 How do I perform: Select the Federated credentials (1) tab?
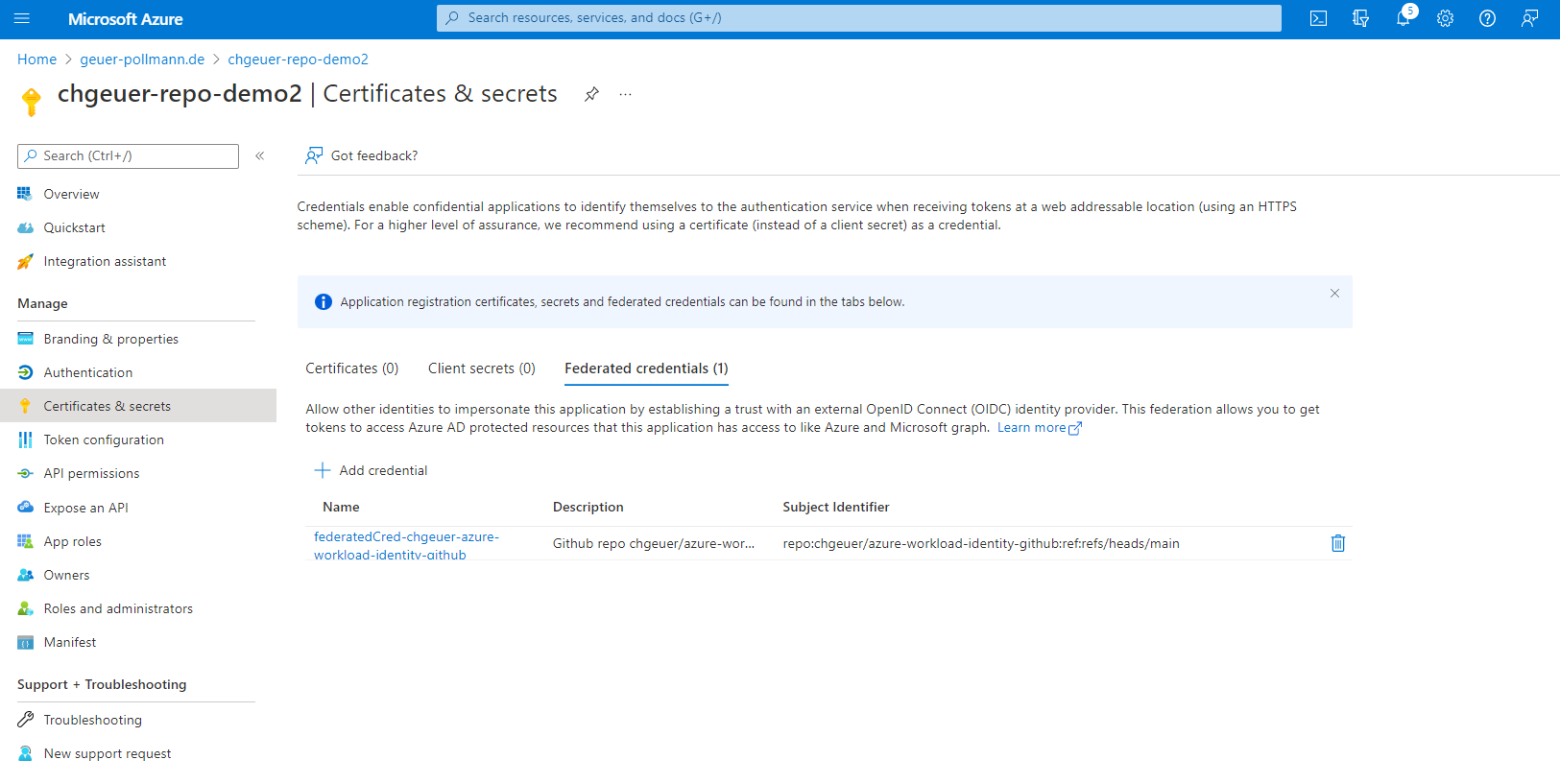[646, 368]
